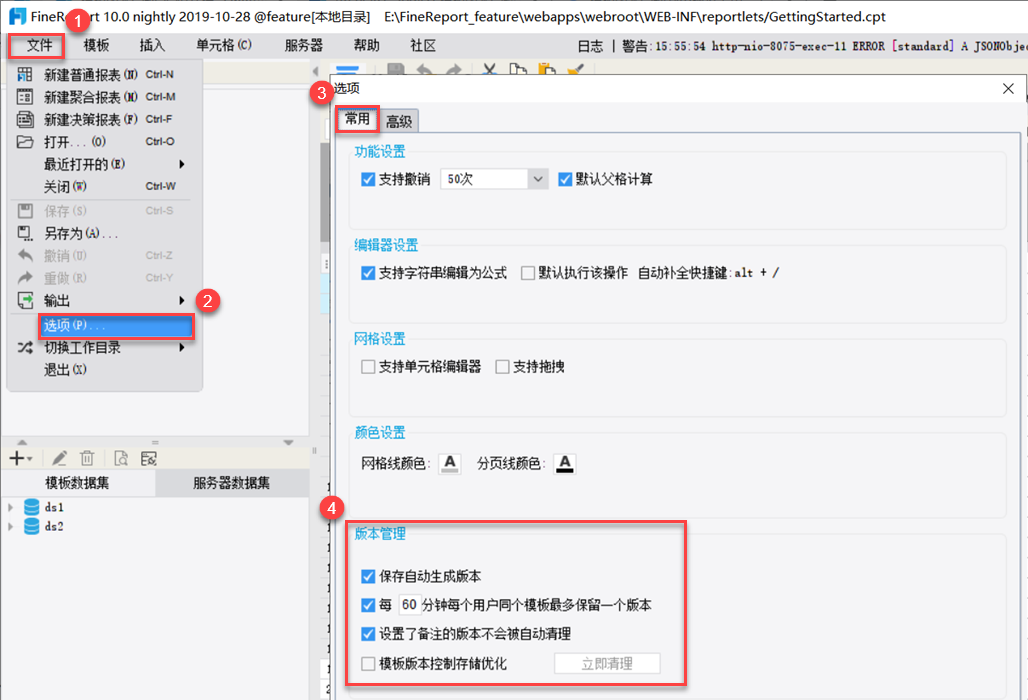The image size is (1028, 700).
Task: Select 选项(P) menu entry
Action: click(x=116, y=325)
